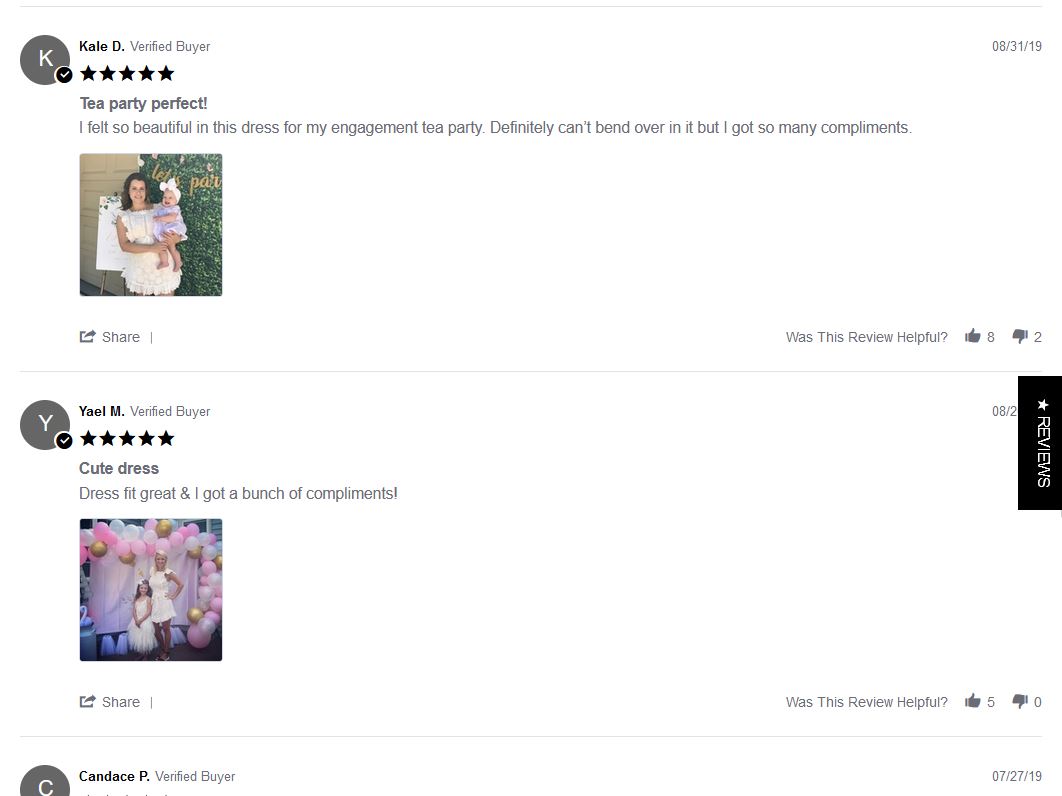
Task: Click the Share link under the Cute dress review
Action: 121,702
